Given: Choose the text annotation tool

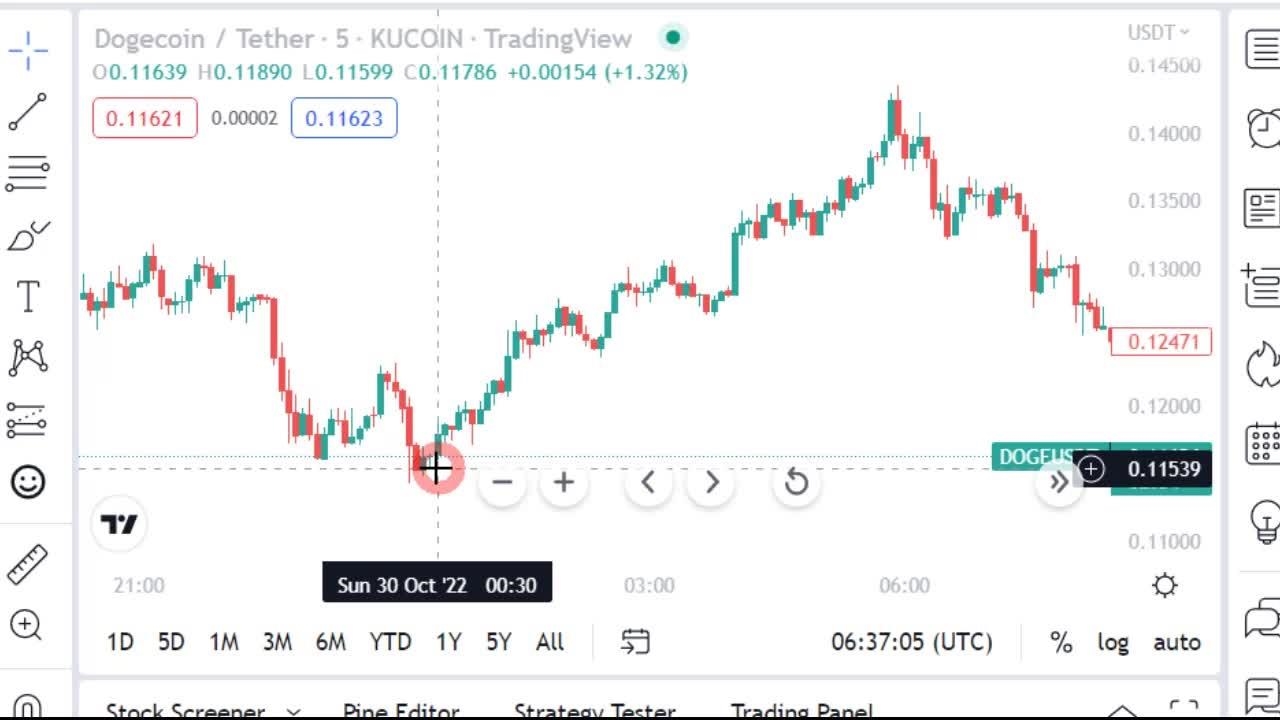Looking at the screenshot, I should [x=28, y=297].
